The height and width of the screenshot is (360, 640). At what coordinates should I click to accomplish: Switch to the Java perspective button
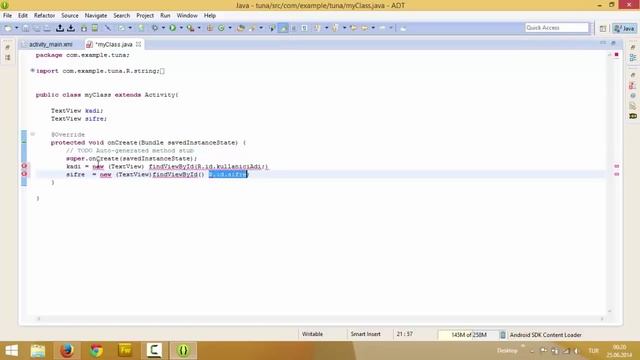624,28
